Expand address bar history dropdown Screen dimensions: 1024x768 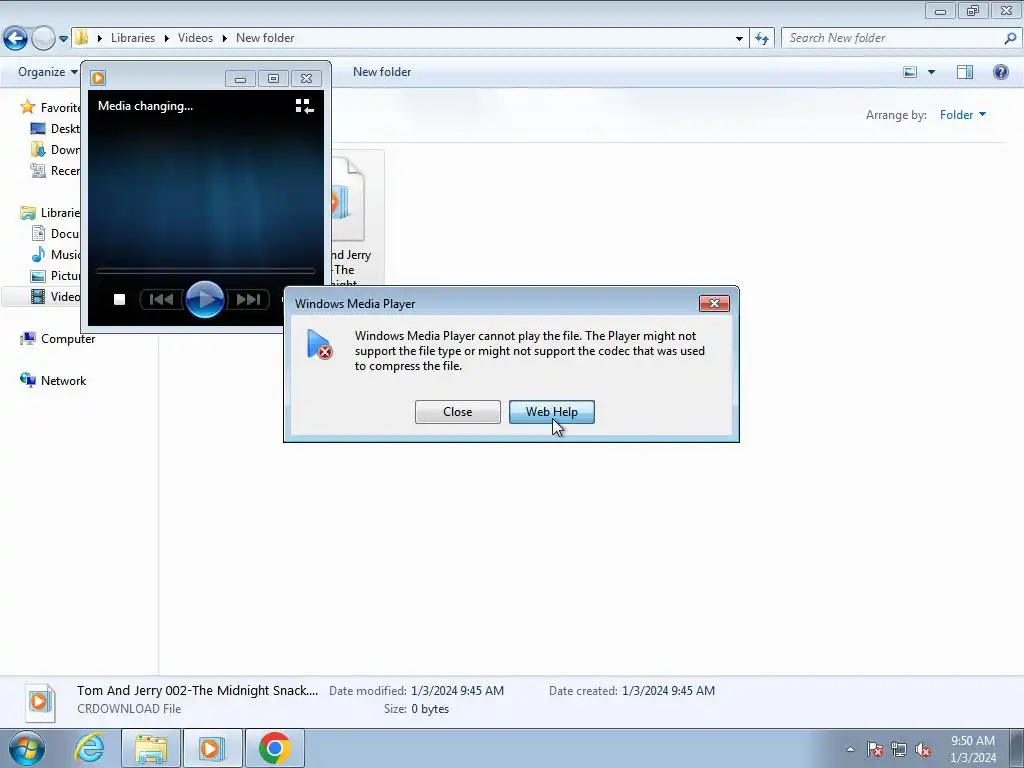pyautogui.click(x=739, y=39)
